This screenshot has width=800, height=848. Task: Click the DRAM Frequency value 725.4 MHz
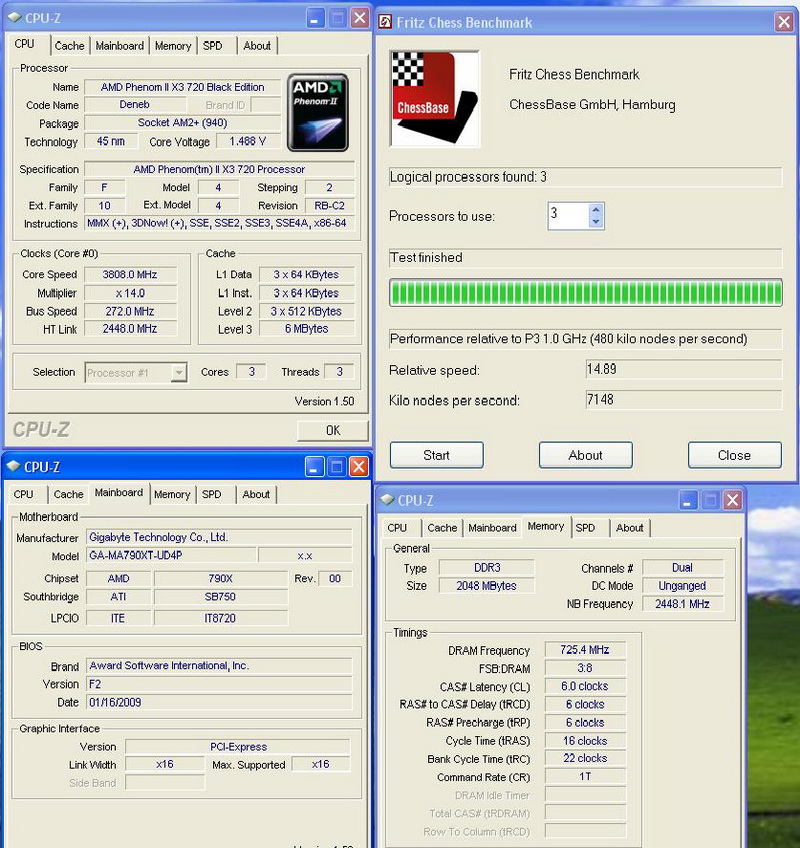click(585, 650)
